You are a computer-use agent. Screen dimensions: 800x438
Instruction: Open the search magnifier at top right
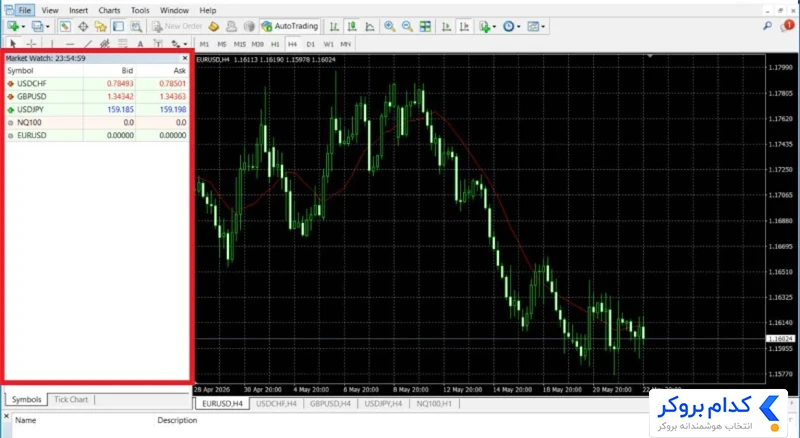click(767, 26)
